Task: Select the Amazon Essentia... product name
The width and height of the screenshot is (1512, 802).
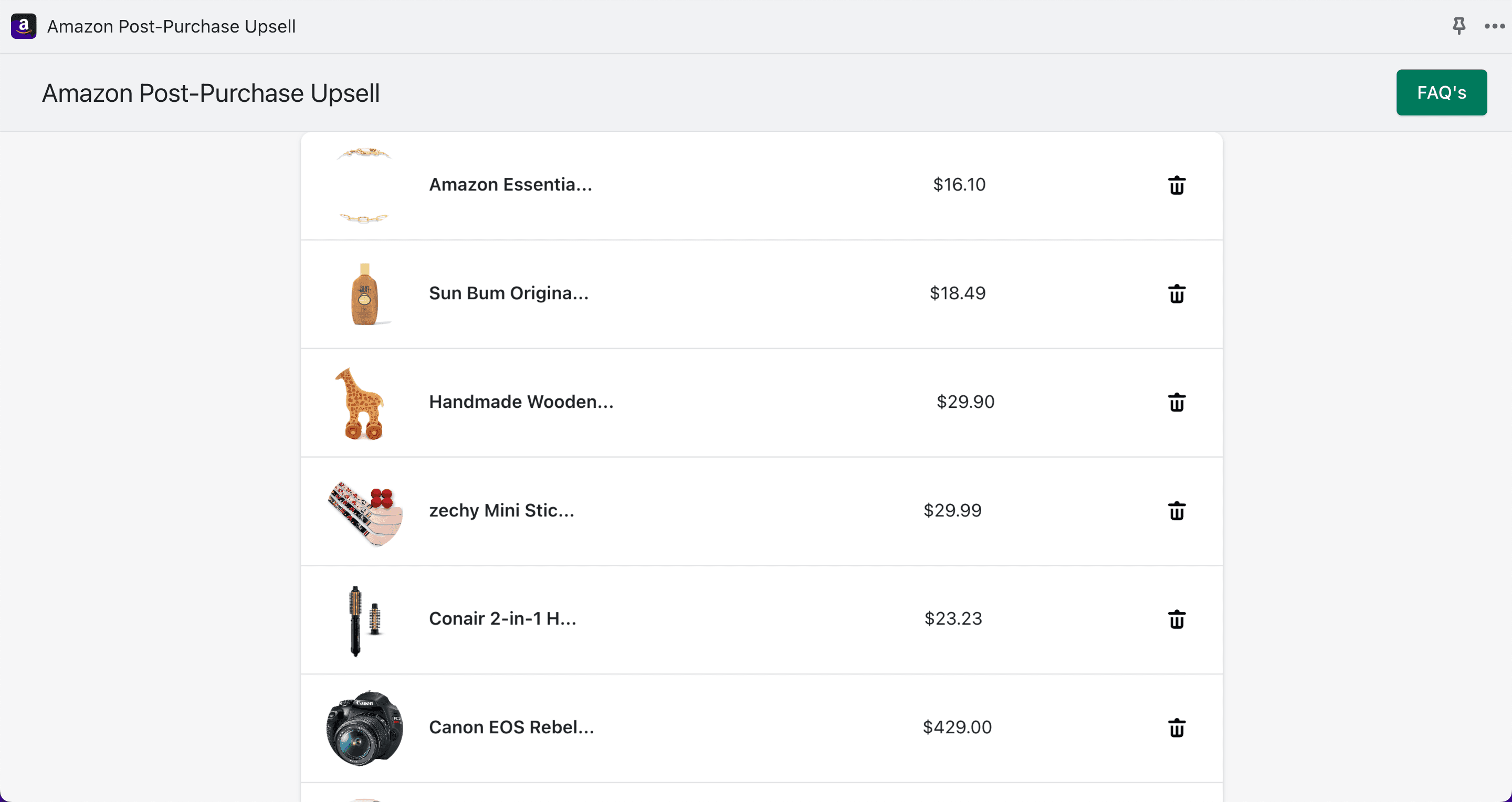Action: click(511, 185)
